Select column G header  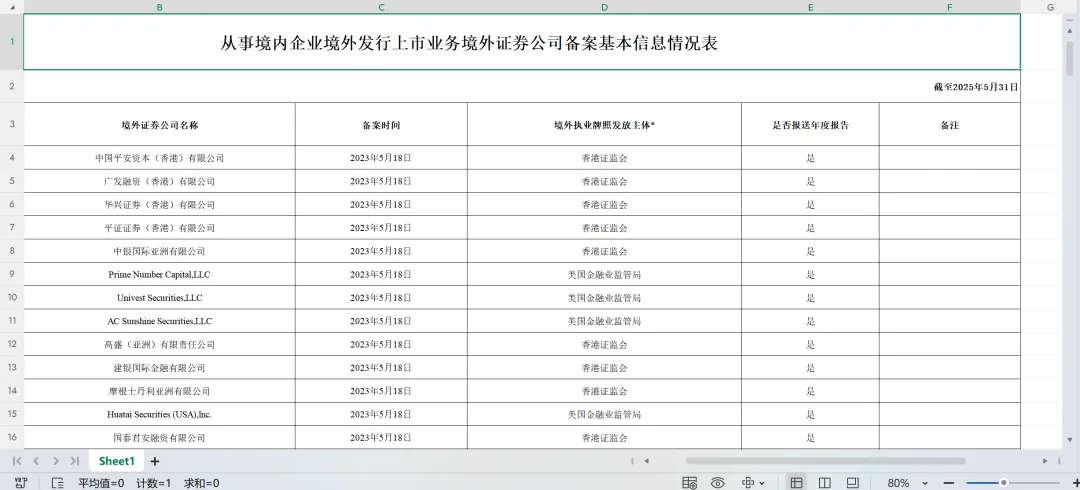1050,7
